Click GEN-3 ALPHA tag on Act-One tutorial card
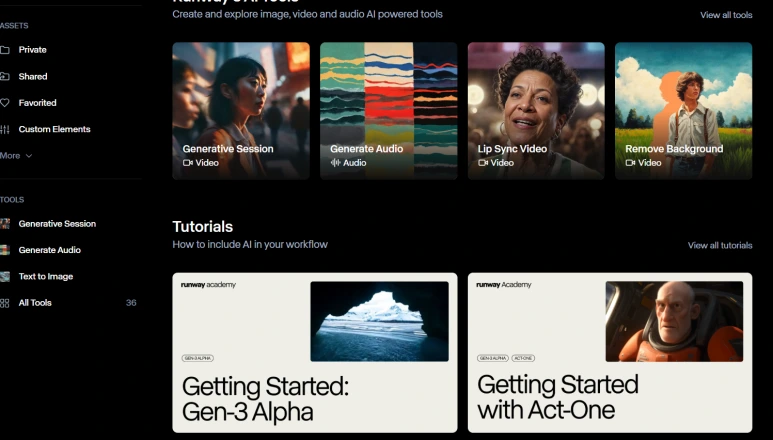773x440 pixels. click(492, 358)
